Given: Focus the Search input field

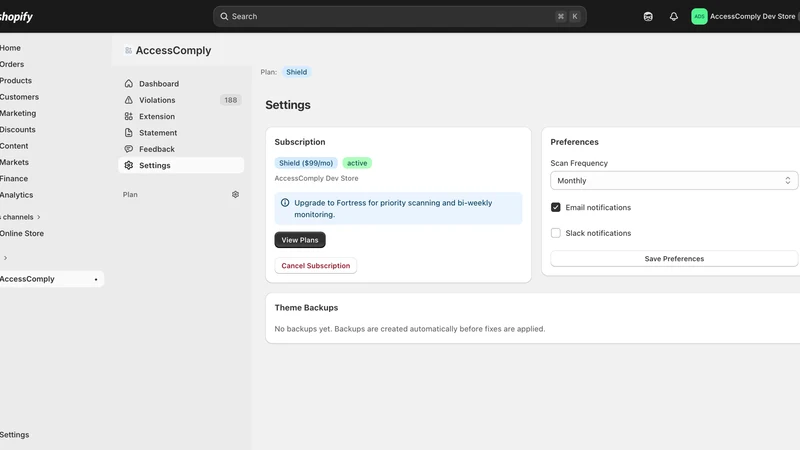Looking at the screenshot, I should [399, 16].
